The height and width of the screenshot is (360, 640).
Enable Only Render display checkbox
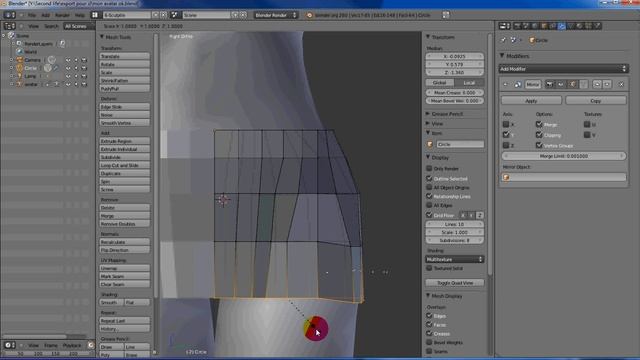[429, 168]
